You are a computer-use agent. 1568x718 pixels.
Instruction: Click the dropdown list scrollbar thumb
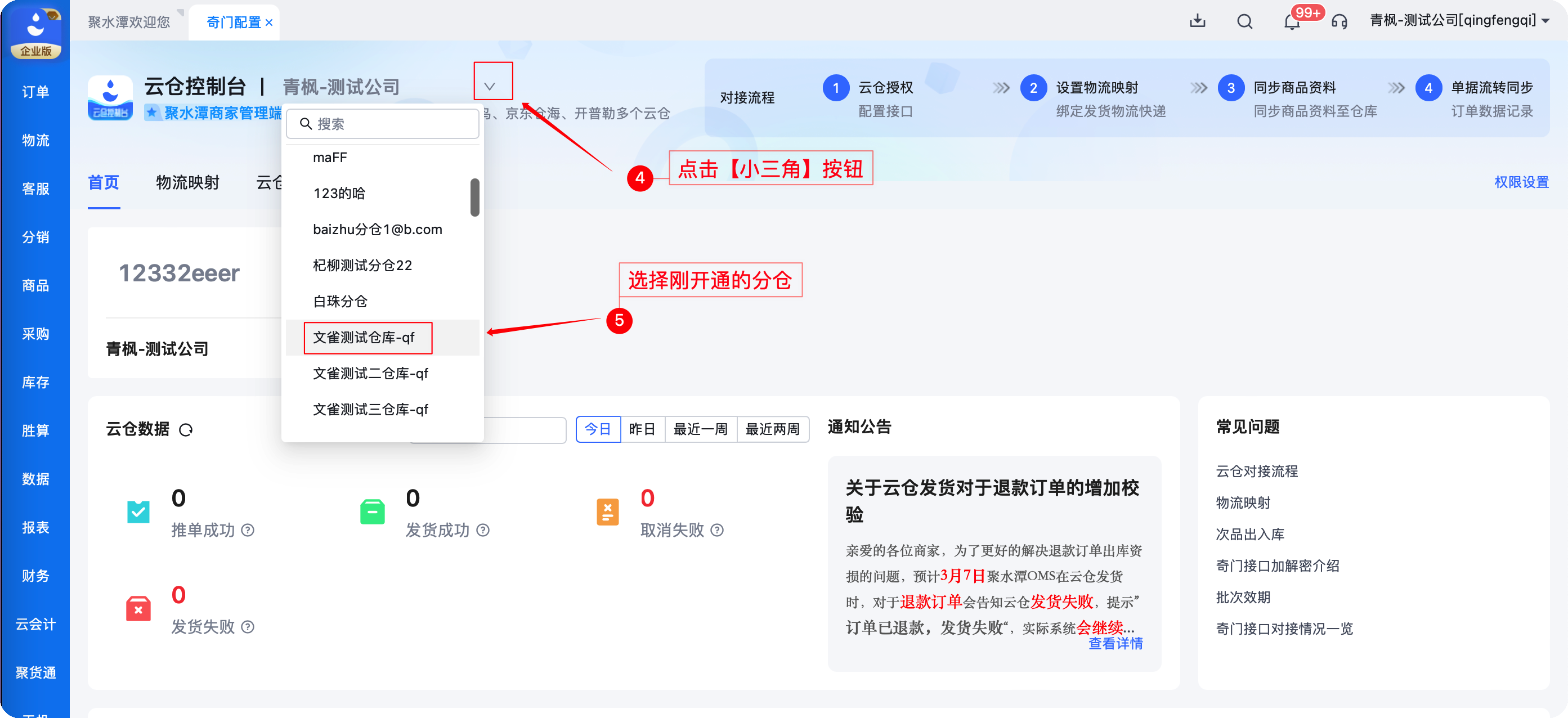click(x=475, y=197)
